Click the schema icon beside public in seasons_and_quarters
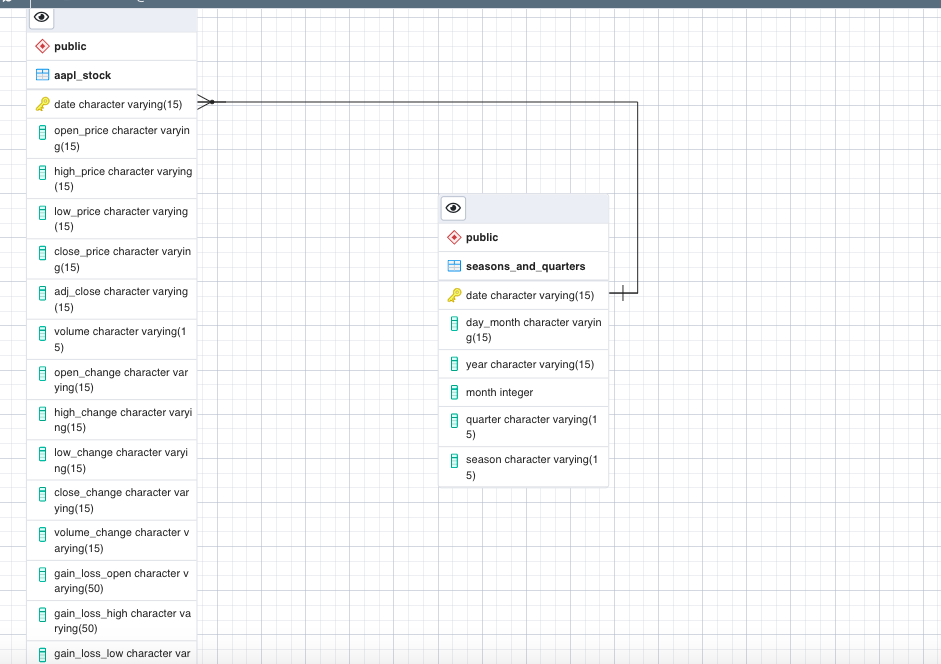Viewport: 941px width, 664px height. click(x=454, y=237)
